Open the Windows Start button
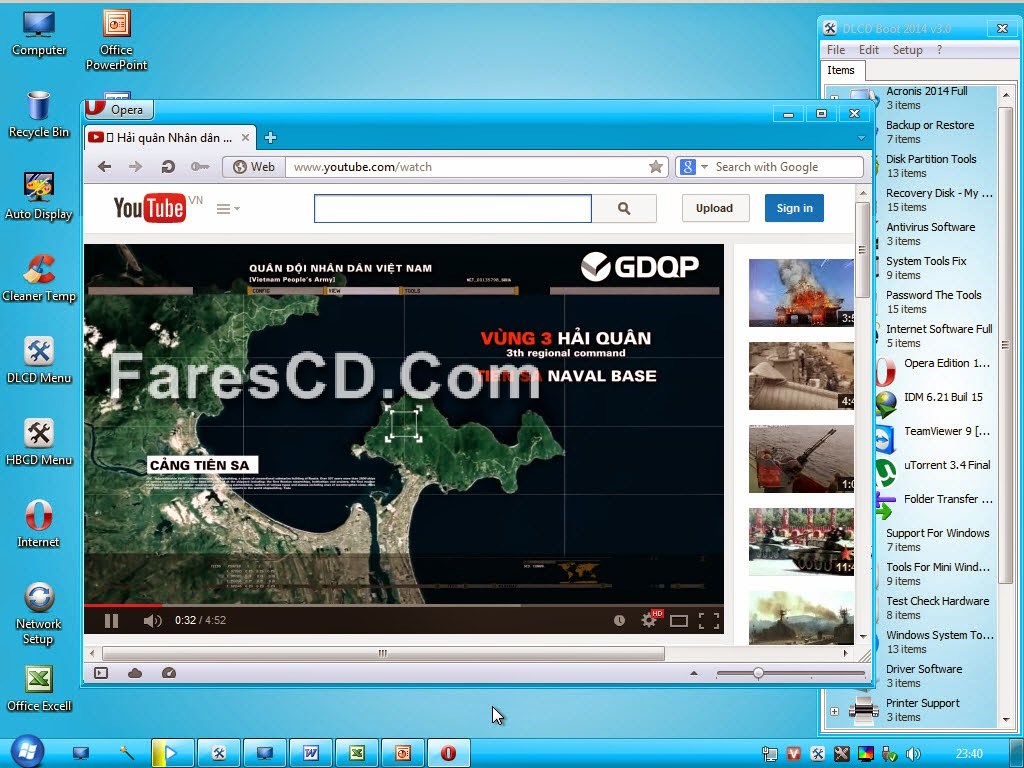Image resolution: width=1024 pixels, height=768 pixels. (x=26, y=752)
